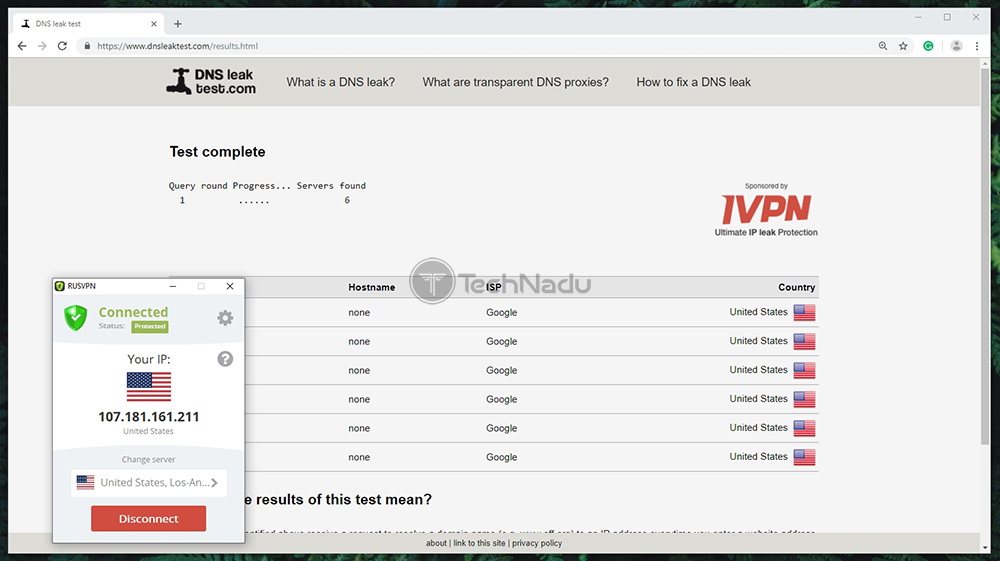The width and height of the screenshot is (1000, 561).
Task: Click the 'Change server' label
Action: pos(149,460)
